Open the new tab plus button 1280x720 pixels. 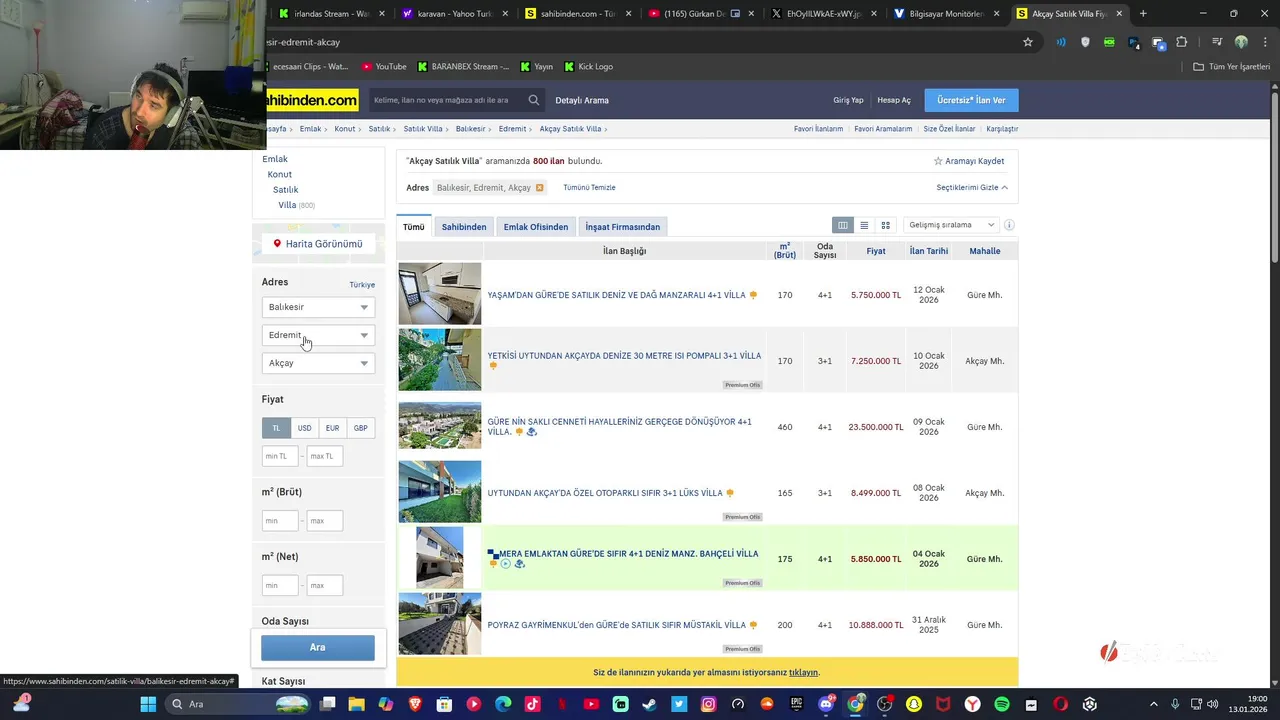click(1143, 14)
